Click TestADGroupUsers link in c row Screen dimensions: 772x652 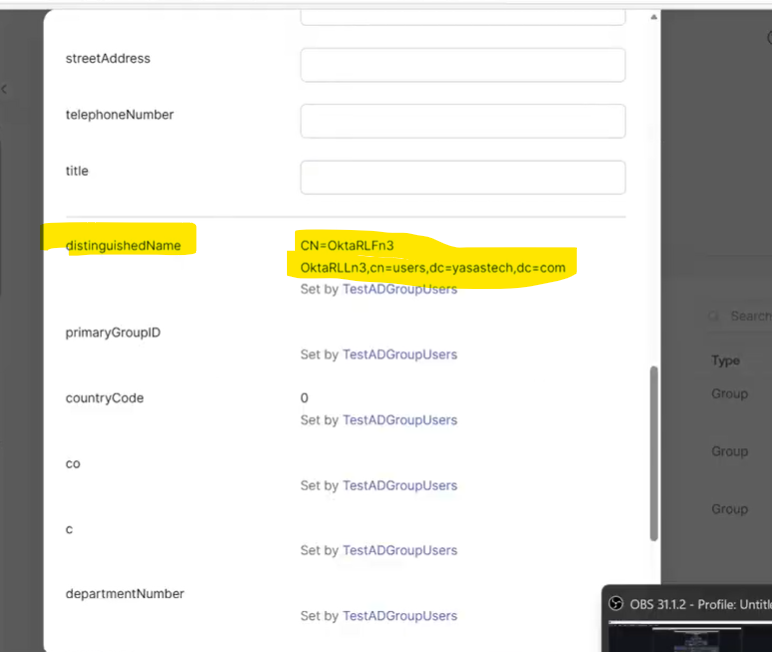tap(399, 550)
